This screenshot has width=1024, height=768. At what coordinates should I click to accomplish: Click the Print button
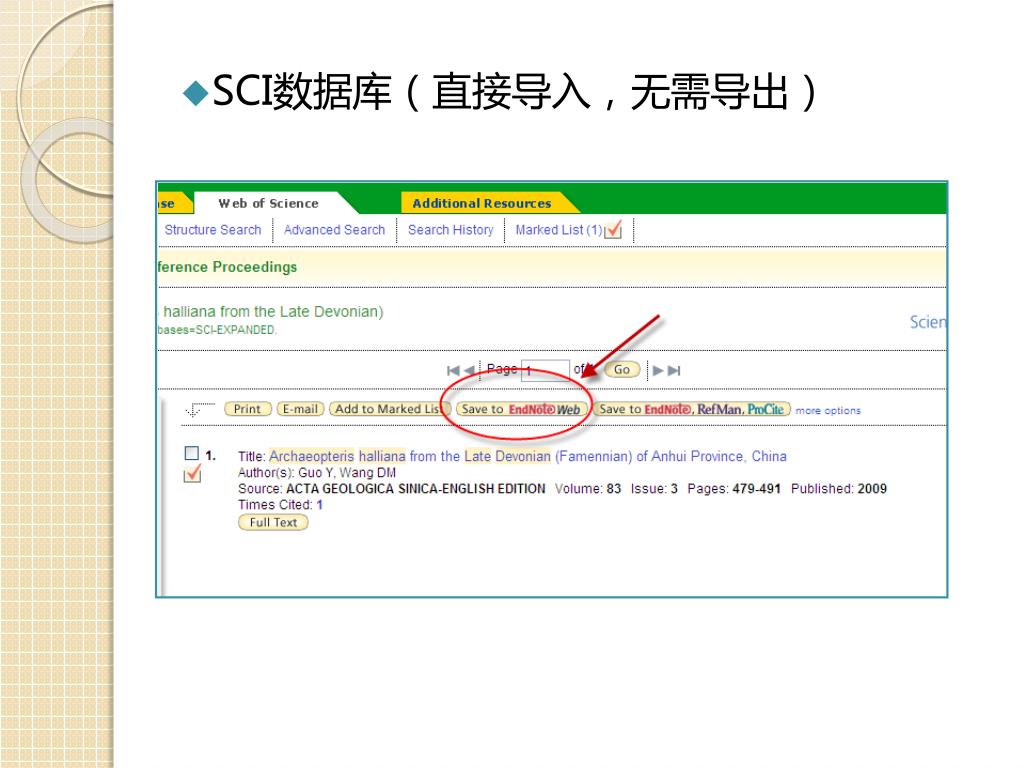pyautogui.click(x=248, y=409)
